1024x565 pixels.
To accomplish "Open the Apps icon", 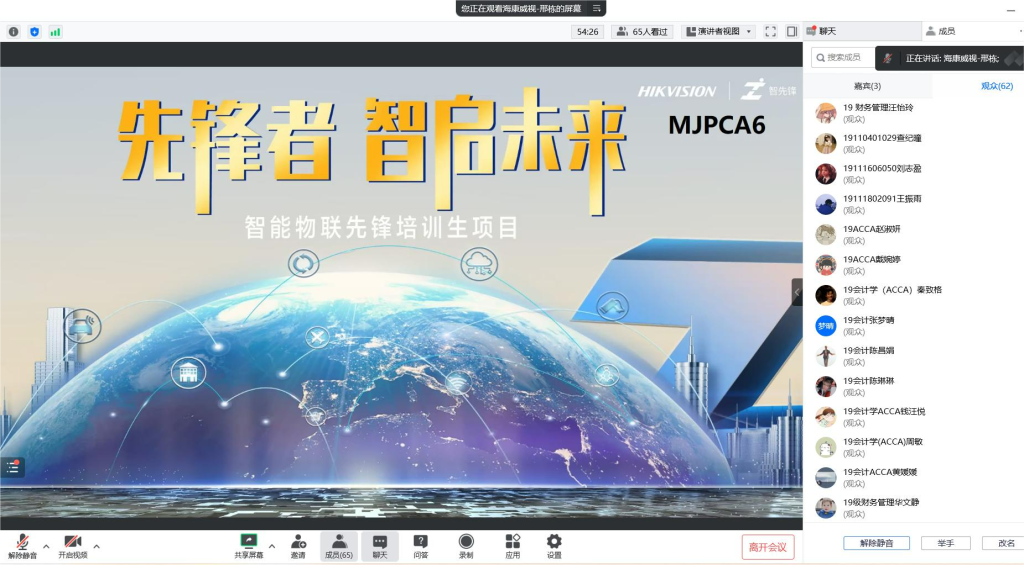I will [512, 541].
